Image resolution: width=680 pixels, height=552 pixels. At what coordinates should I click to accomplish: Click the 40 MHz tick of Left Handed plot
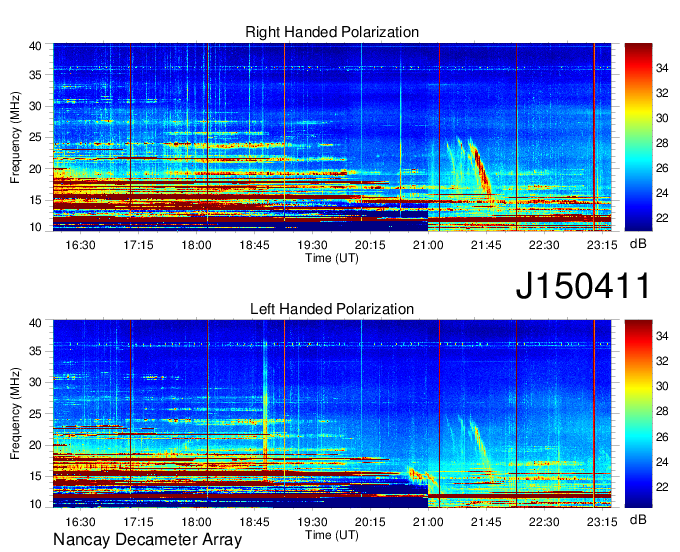[x=35, y=323]
